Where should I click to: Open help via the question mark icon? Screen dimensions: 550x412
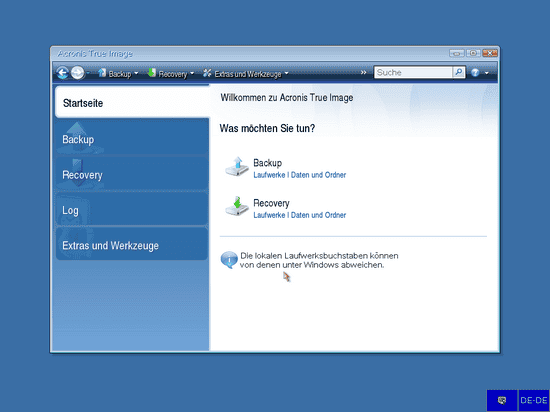click(x=475, y=73)
